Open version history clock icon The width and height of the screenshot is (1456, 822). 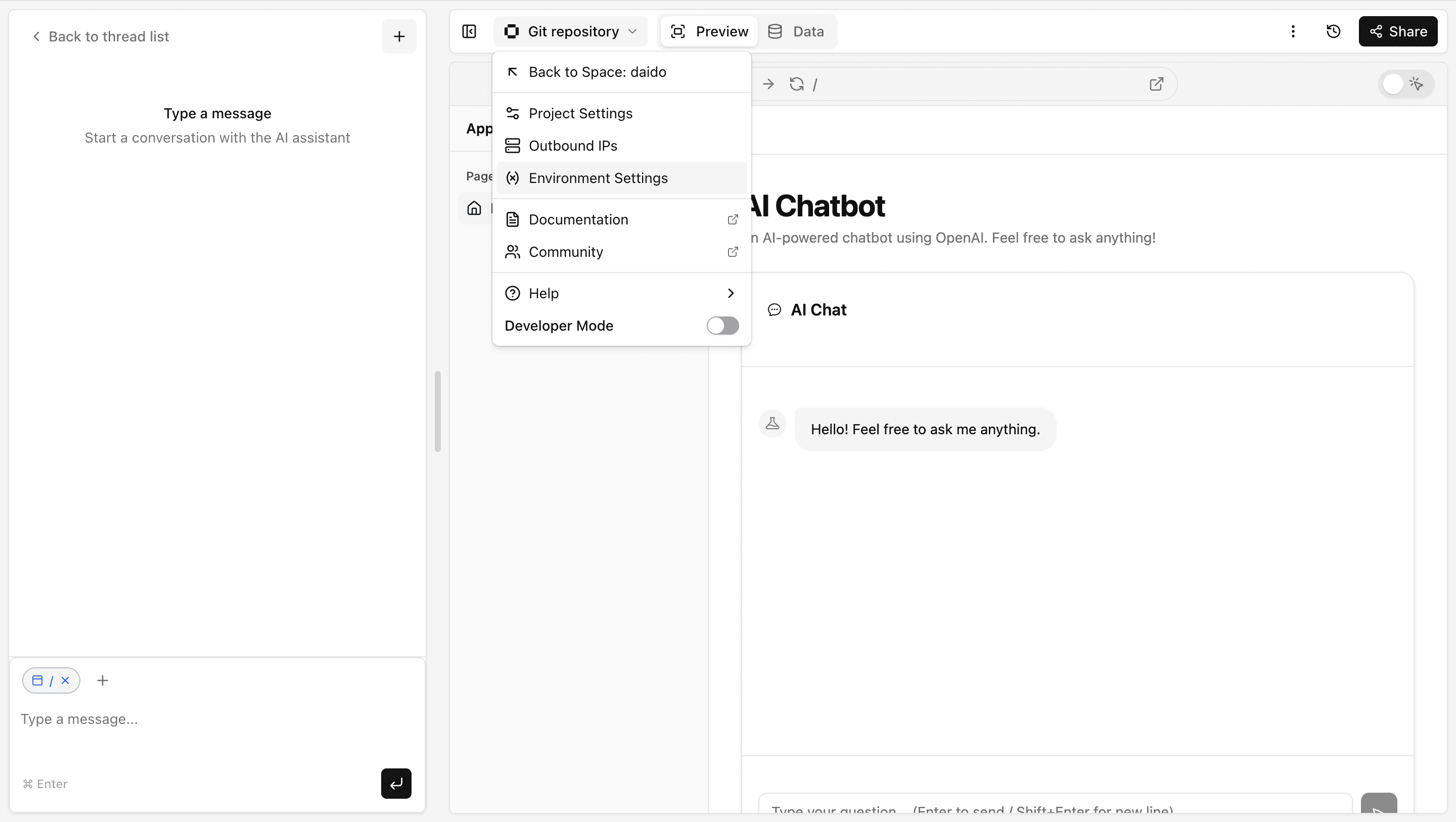[x=1333, y=31]
